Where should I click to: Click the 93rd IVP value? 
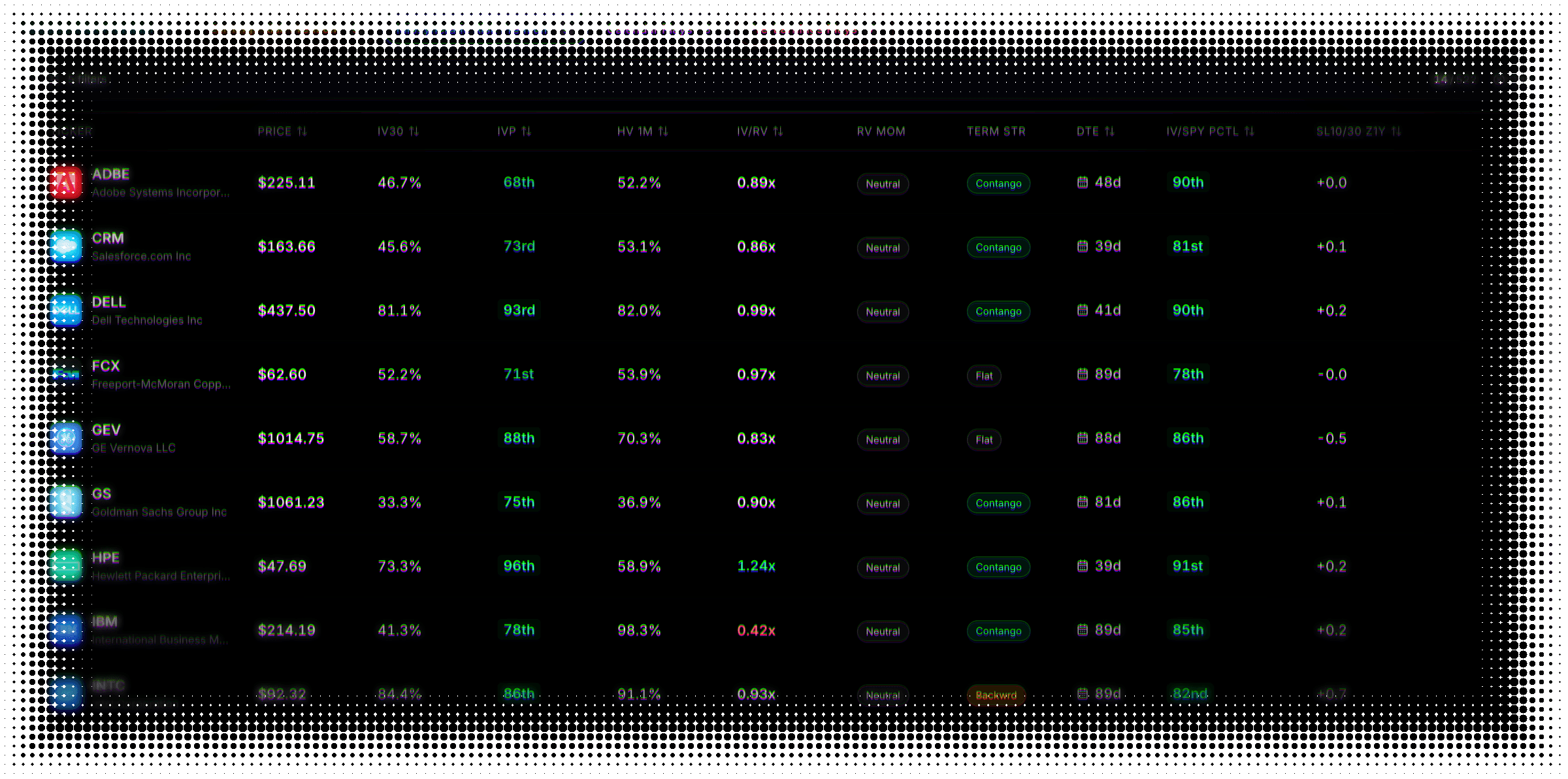tap(519, 310)
